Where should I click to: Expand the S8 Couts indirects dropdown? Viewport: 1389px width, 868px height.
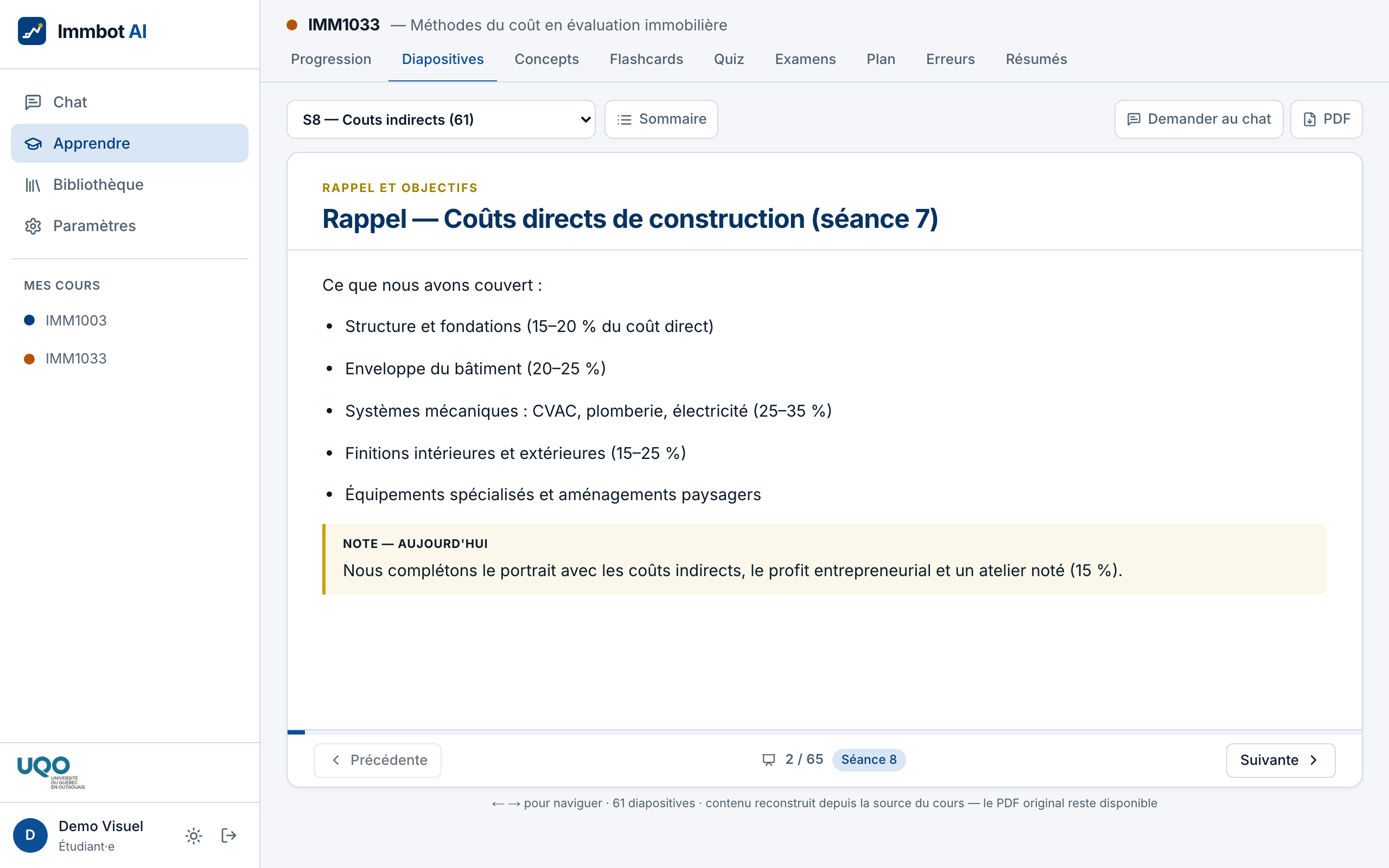(441, 119)
